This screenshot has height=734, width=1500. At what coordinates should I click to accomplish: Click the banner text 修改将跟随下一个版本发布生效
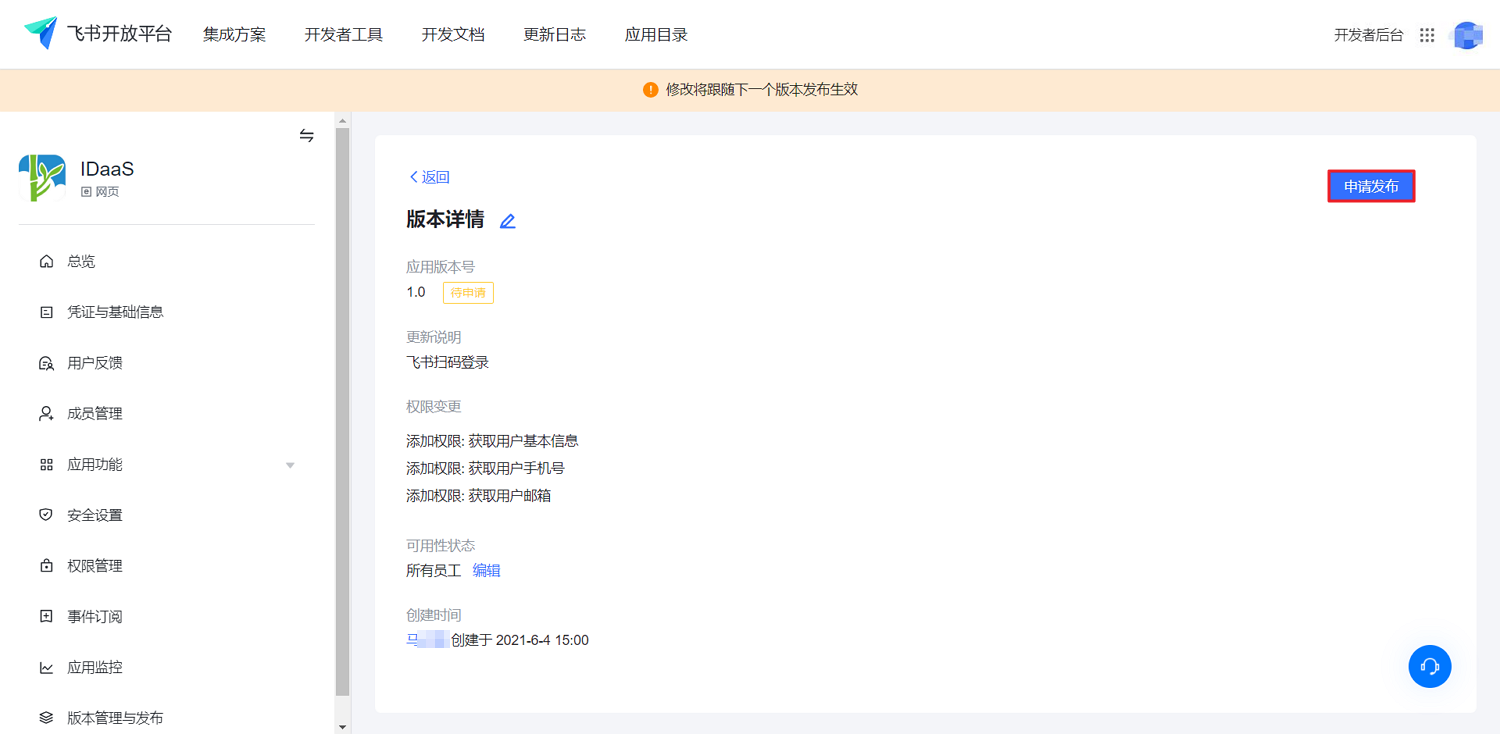pyautogui.click(x=762, y=90)
